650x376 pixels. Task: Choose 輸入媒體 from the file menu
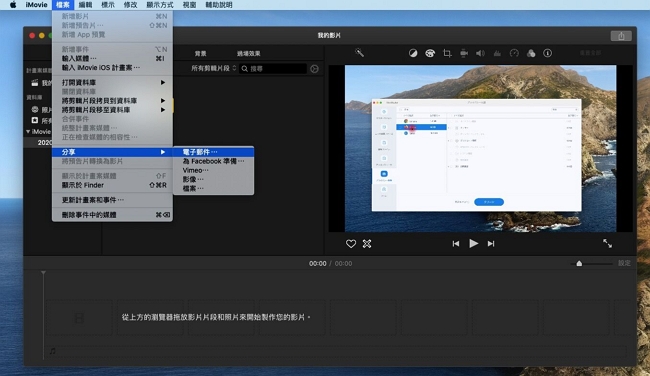(x=112, y=58)
